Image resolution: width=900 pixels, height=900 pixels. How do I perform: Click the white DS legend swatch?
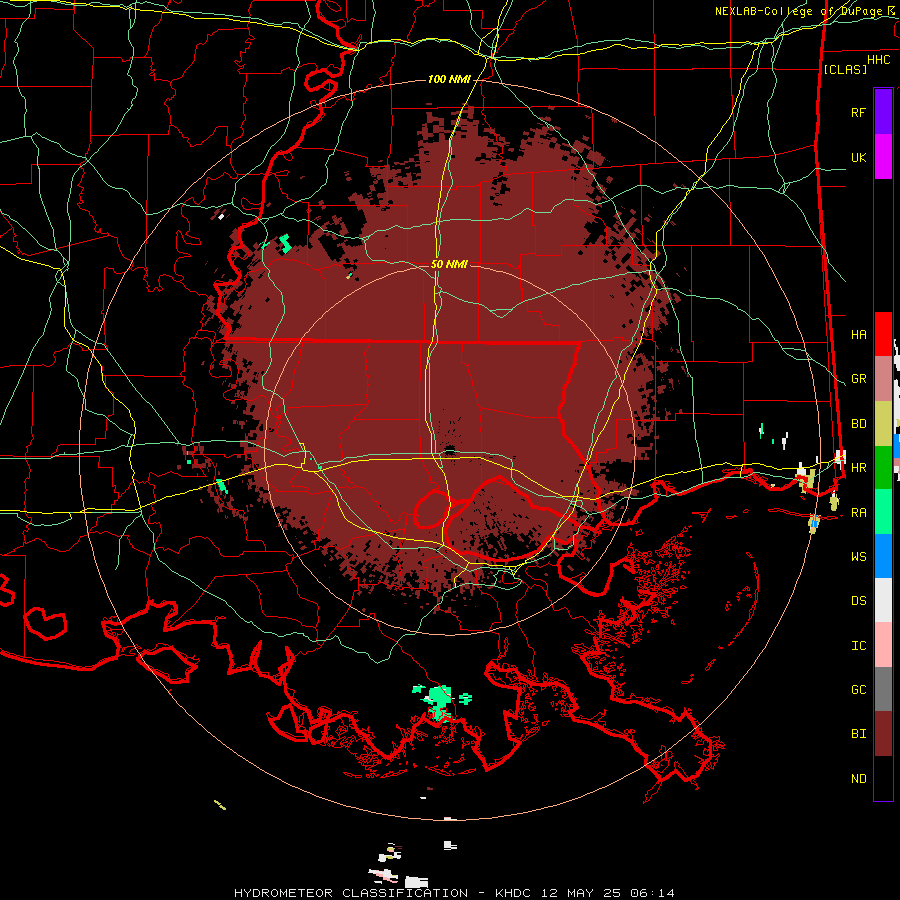(883, 600)
